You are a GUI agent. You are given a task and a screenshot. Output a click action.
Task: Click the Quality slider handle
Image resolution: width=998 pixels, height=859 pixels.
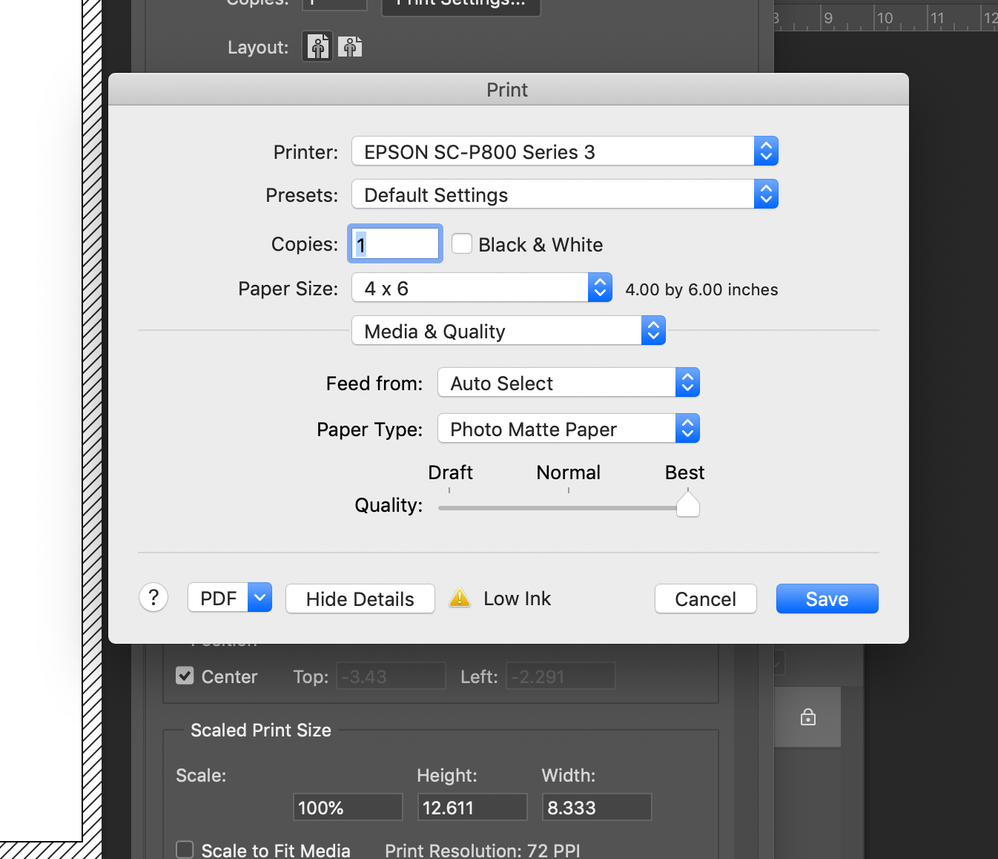(x=687, y=505)
